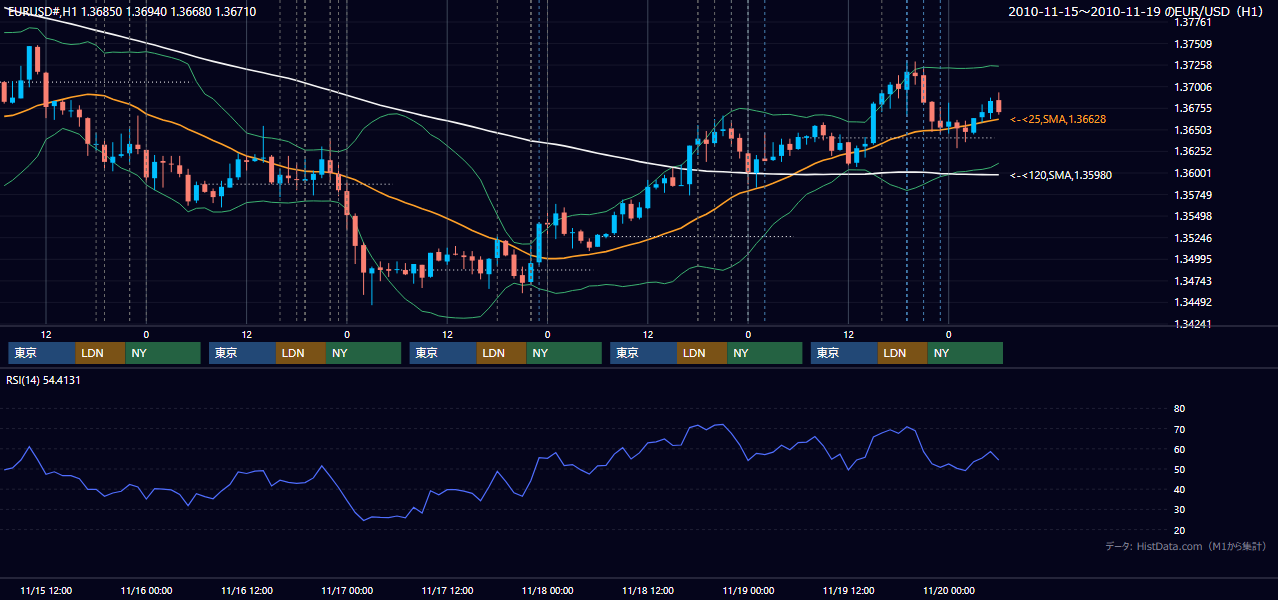The height and width of the screenshot is (600, 1278).
Task: Click the 2010-11-15~2010-11-19 EUR/USD (H1) title
Action: click(x=1137, y=11)
